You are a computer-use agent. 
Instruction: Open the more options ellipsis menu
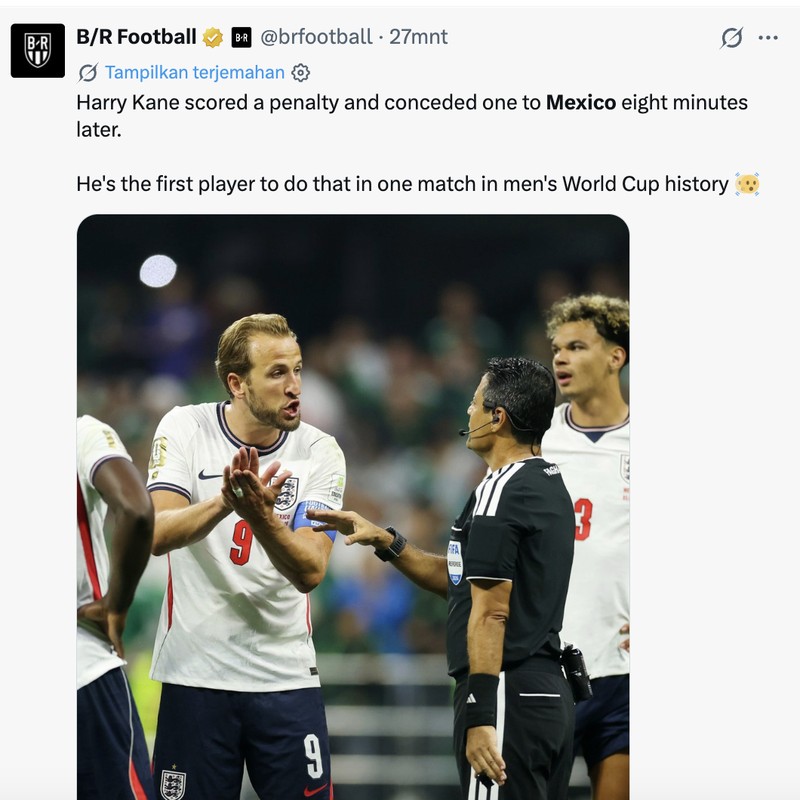pos(768,37)
